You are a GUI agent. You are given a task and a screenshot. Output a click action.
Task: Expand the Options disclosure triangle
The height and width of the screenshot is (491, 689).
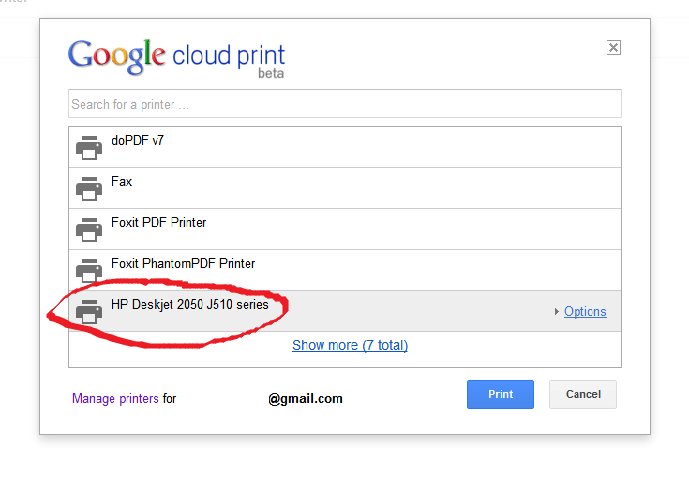pos(556,312)
